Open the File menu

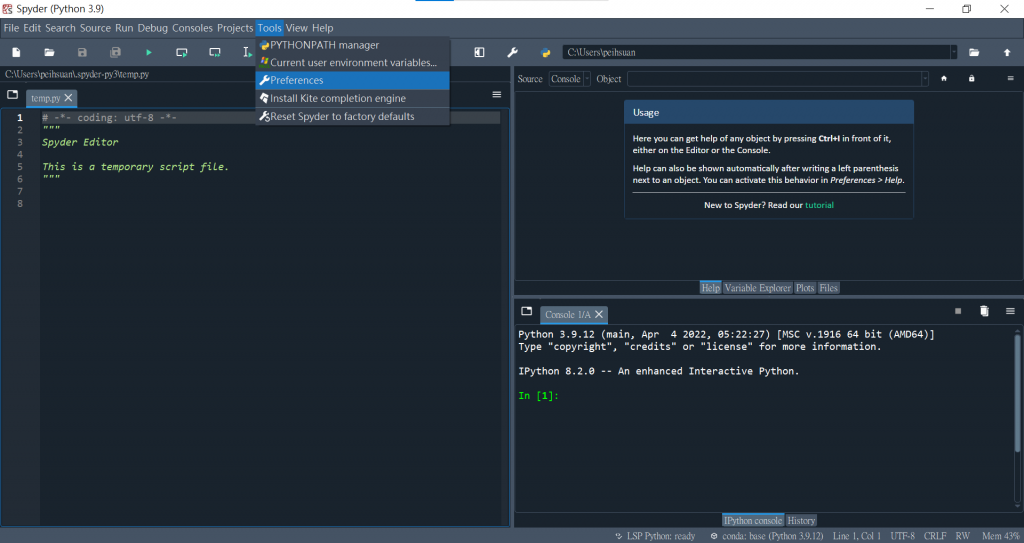[11, 28]
